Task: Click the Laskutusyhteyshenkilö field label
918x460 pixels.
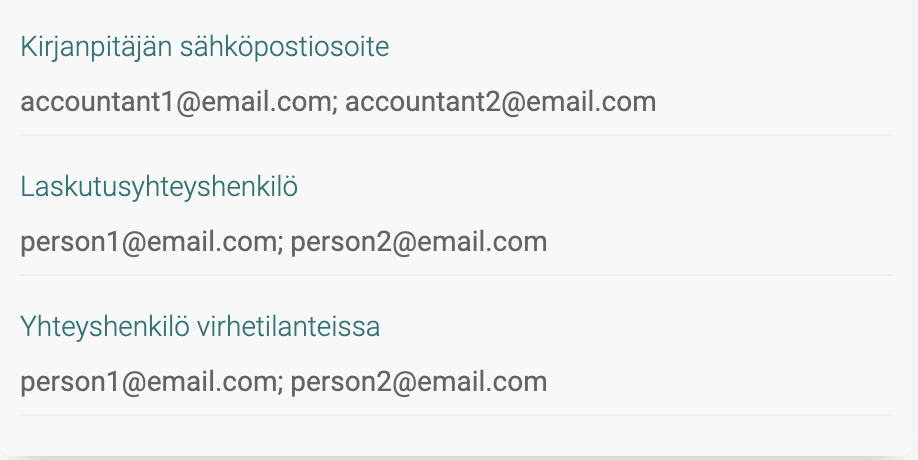Action: pyautogui.click(x=159, y=187)
